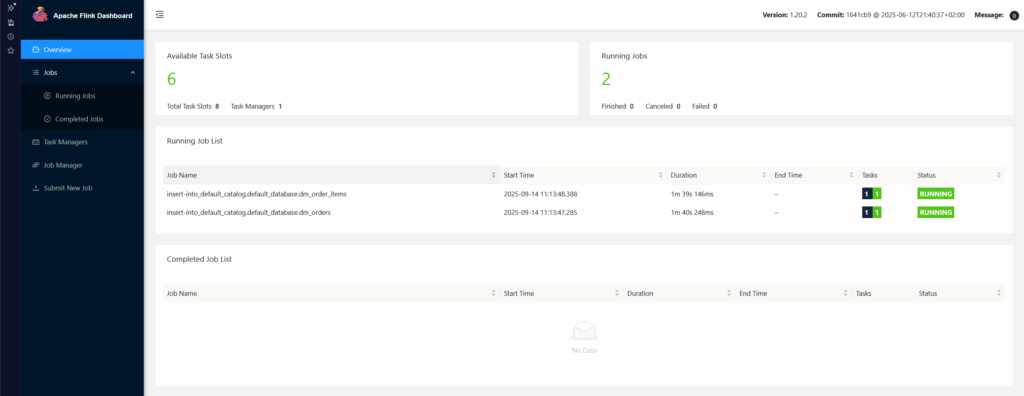
Task: Click the RUNNING status tag for dm_orders
Action: click(936, 212)
